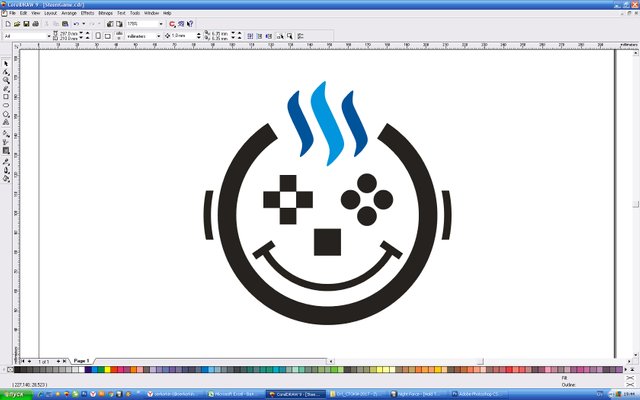640x400 pixels.
Task: Click the nudge offset input field
Action: pos(183,36)
